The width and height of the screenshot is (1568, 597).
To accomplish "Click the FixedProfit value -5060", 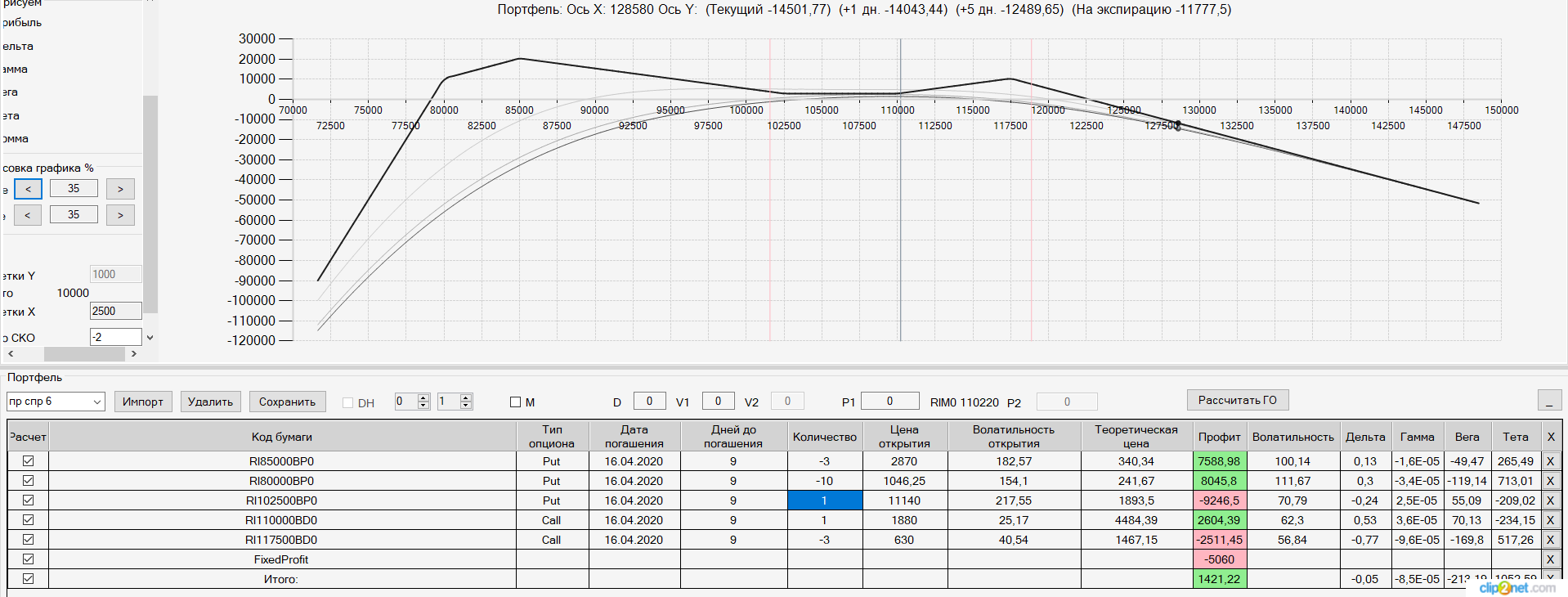I will (x=1219, y=559).
